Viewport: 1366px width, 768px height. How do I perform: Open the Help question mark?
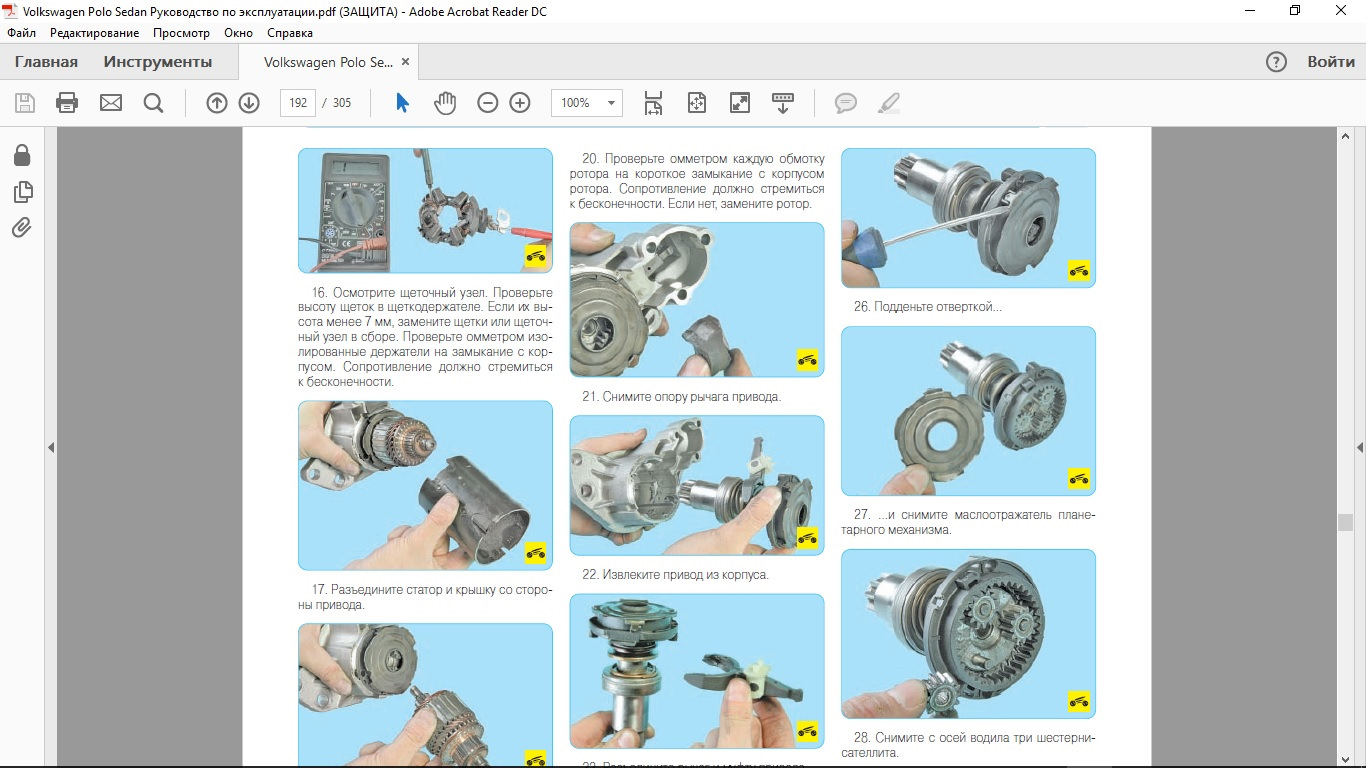tap(1276, 62)
